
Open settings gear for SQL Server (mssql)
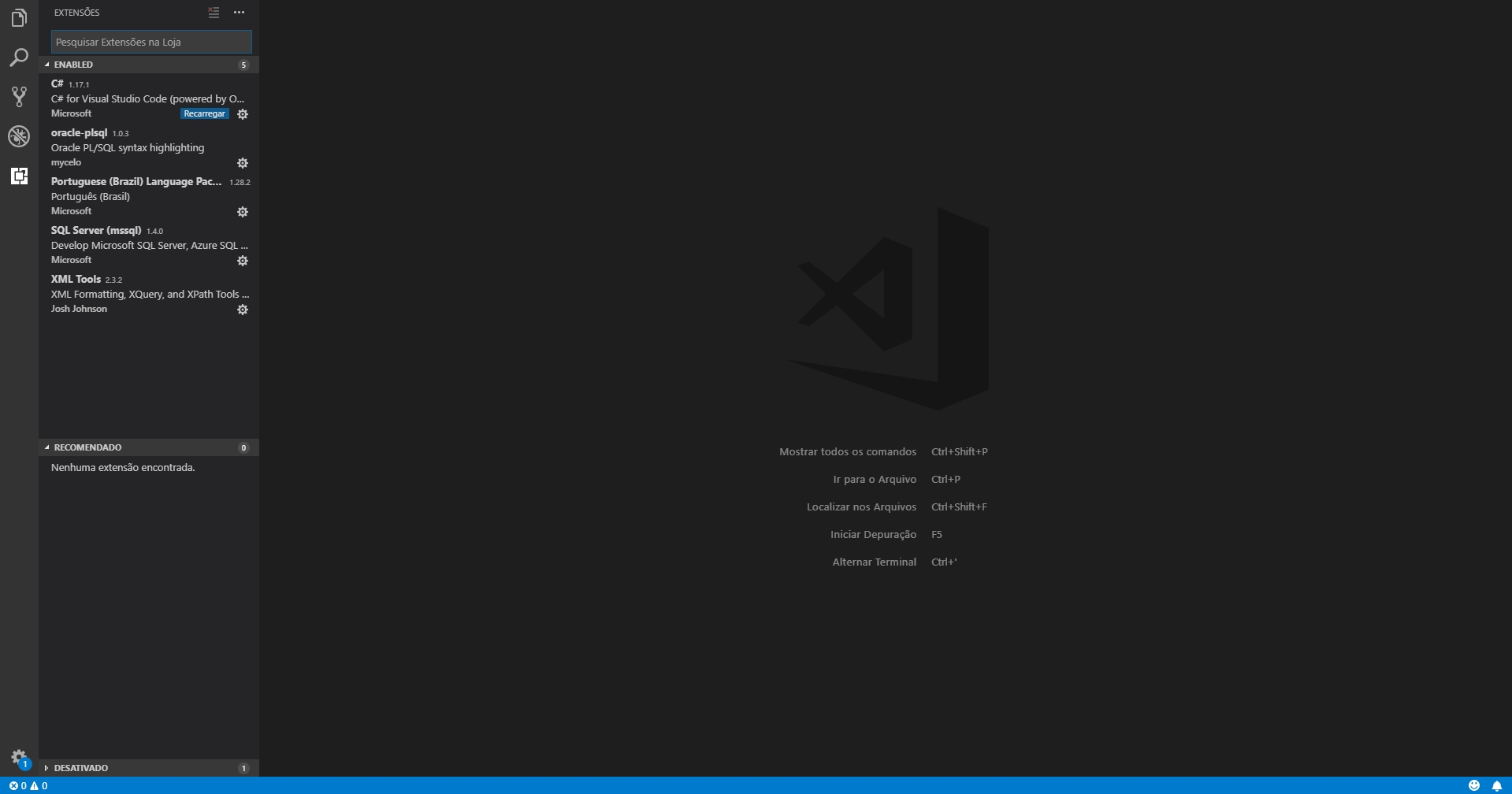point(243,261)
